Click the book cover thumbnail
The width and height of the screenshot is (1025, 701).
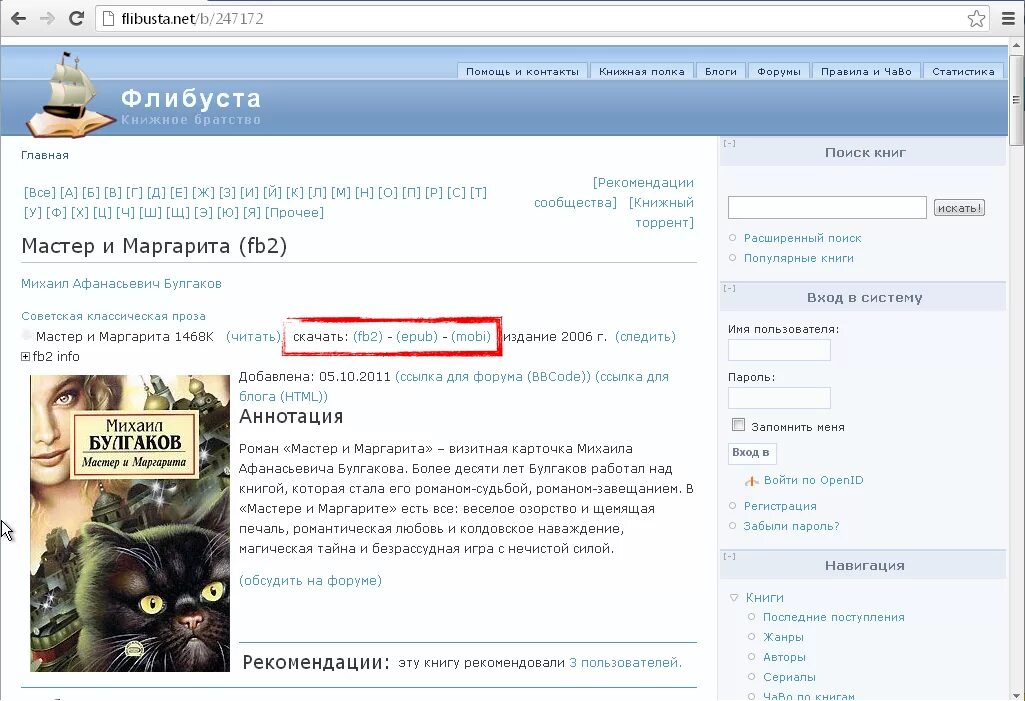coord(130,523)
